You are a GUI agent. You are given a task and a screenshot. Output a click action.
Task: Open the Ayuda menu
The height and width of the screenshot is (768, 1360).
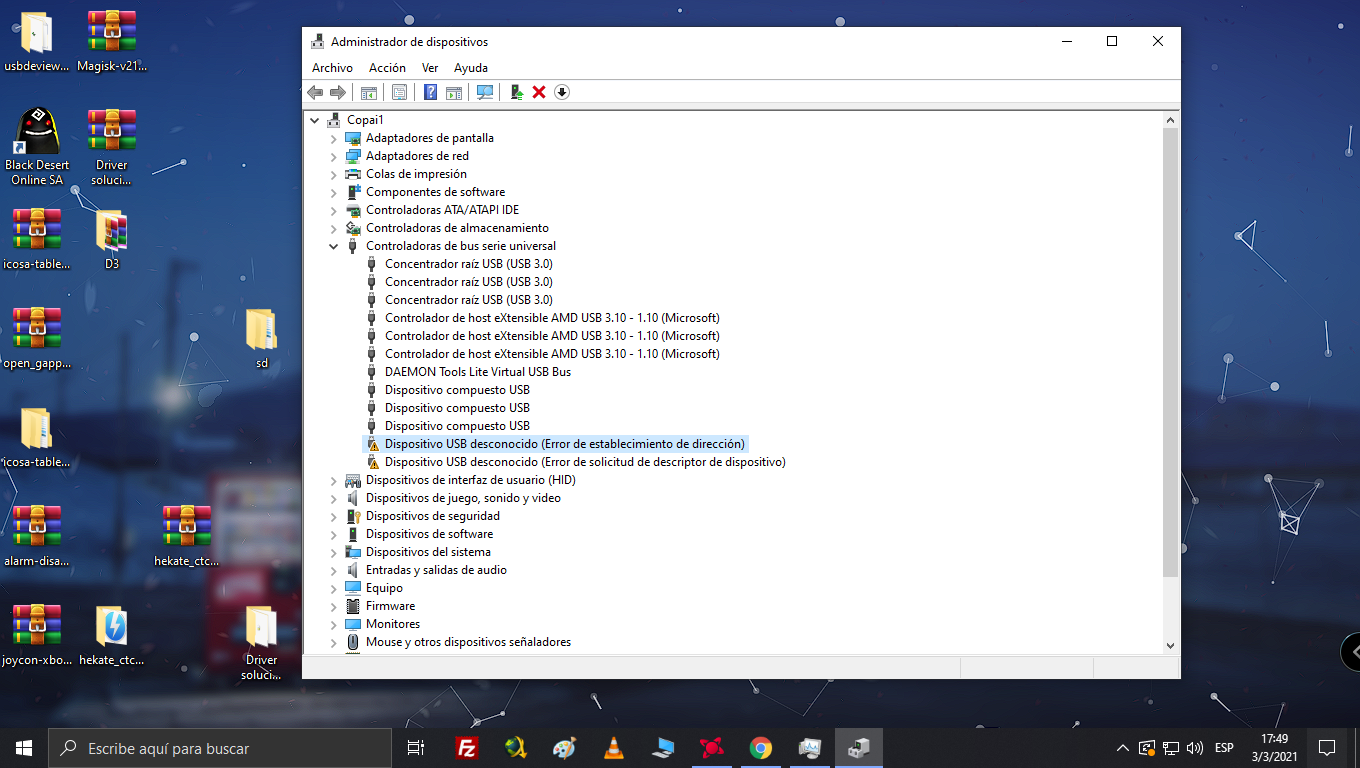[471, 68]
